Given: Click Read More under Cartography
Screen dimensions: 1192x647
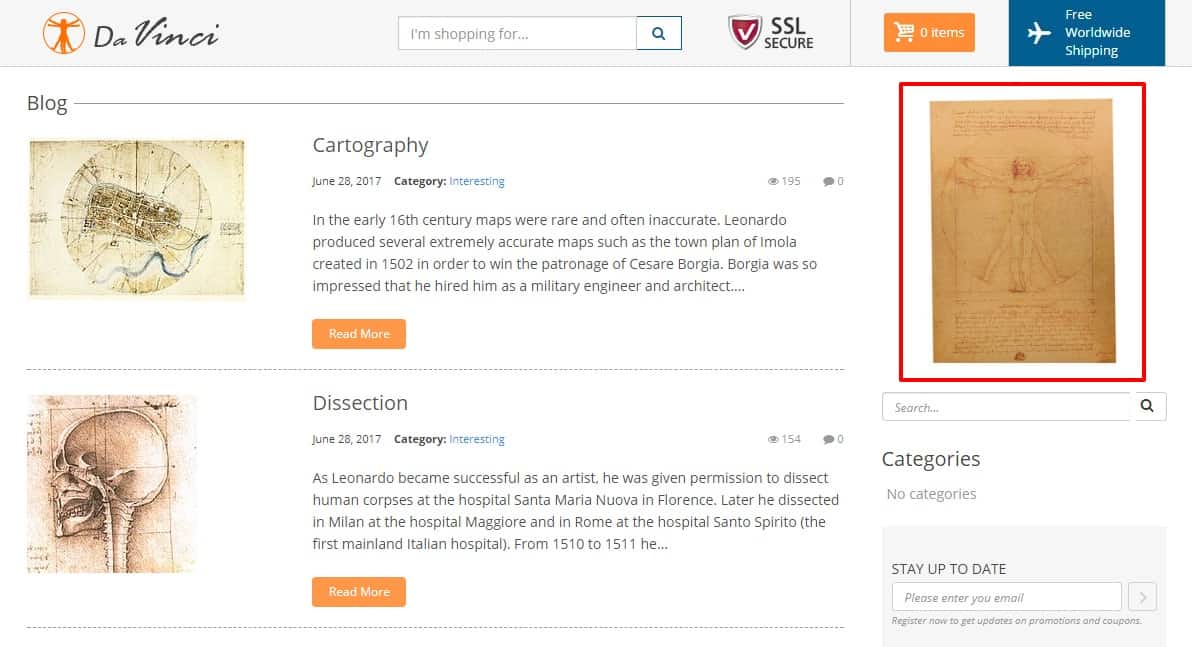Looking at the screenshot, I should pos(359,334).
